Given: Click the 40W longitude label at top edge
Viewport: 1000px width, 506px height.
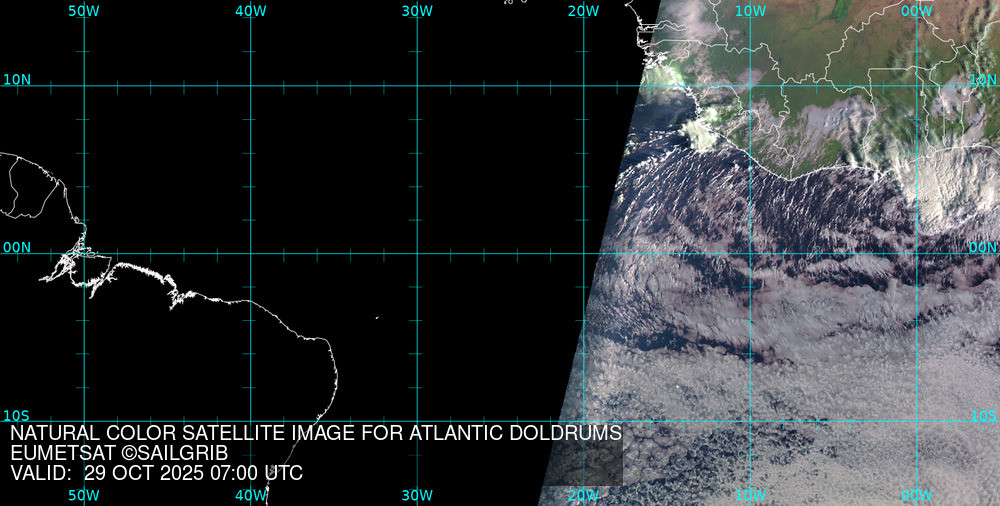Looking at the screenshot, I should 250,11.
